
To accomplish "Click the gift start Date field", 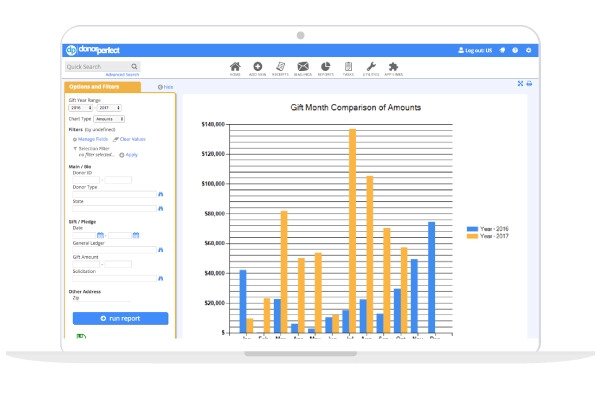I will [x=84, y=235].
